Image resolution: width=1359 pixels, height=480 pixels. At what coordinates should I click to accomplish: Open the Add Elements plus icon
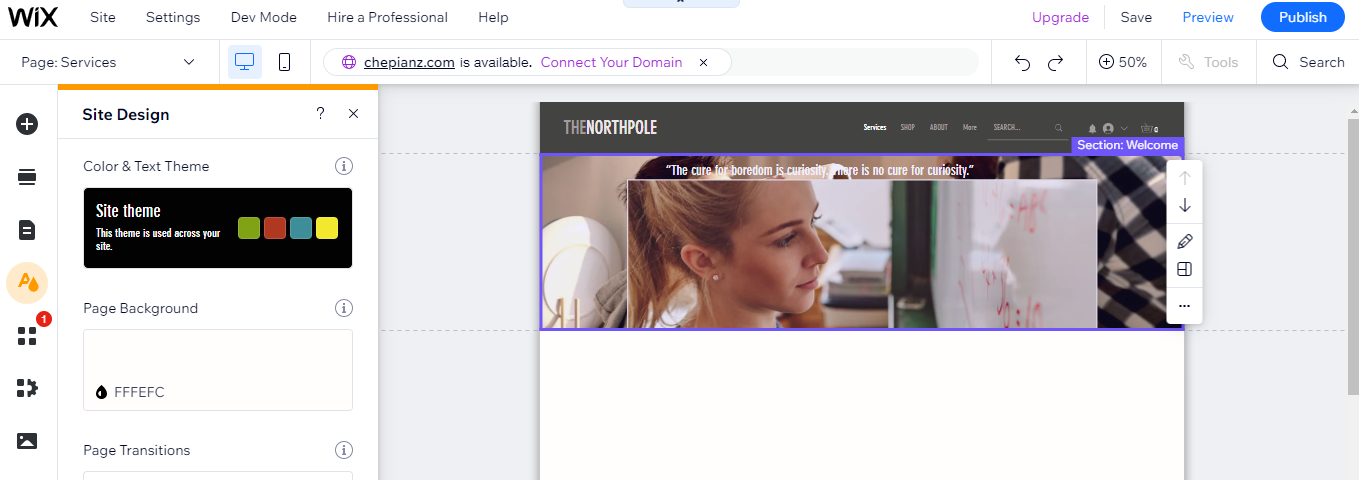click(27, 124)
